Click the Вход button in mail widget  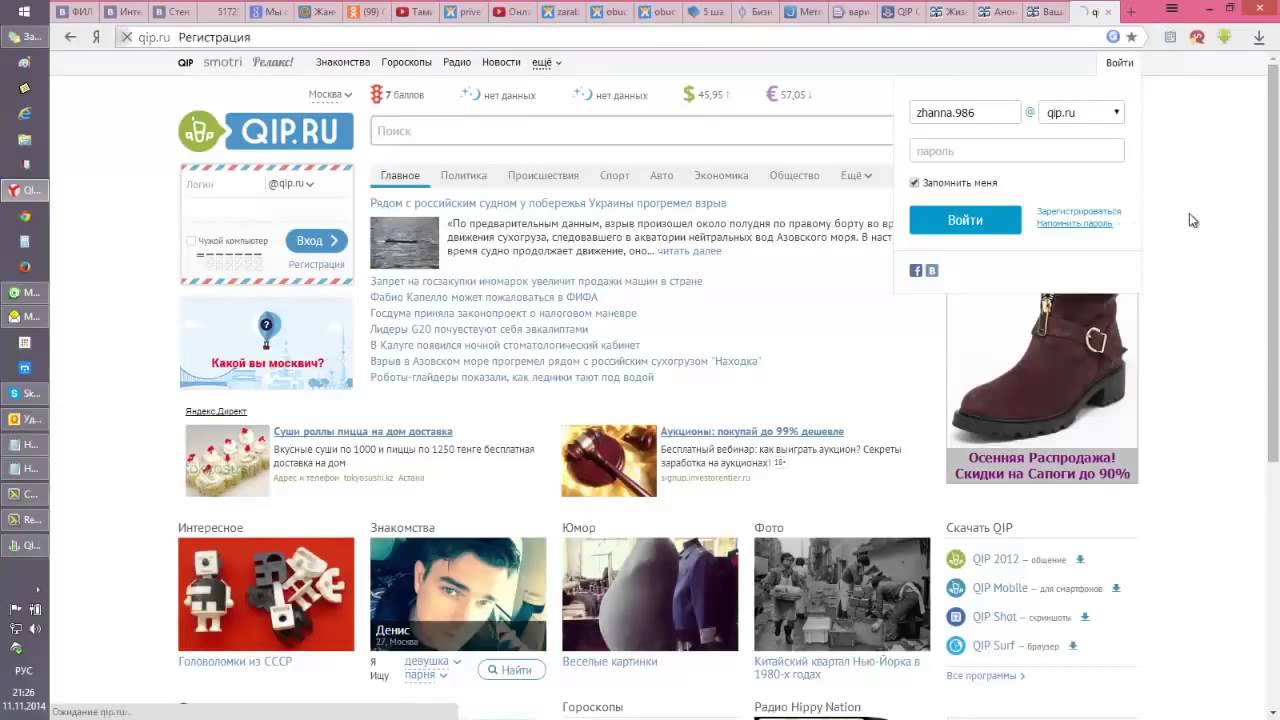pos(316,241)
